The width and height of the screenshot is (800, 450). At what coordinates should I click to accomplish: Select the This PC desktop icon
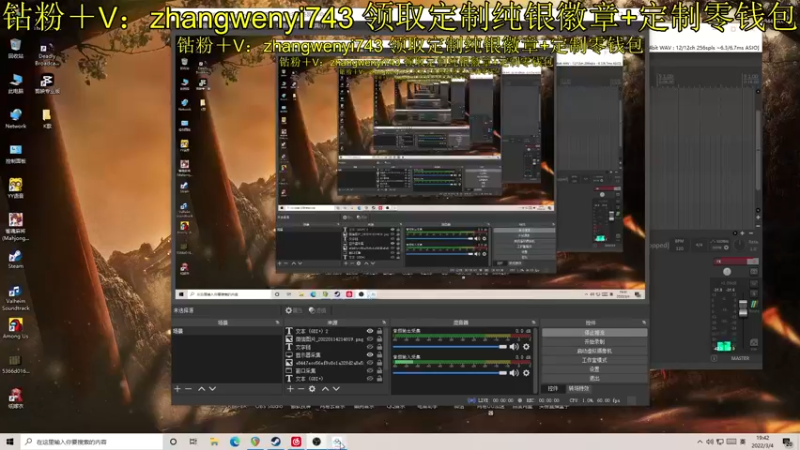(16, 84)
